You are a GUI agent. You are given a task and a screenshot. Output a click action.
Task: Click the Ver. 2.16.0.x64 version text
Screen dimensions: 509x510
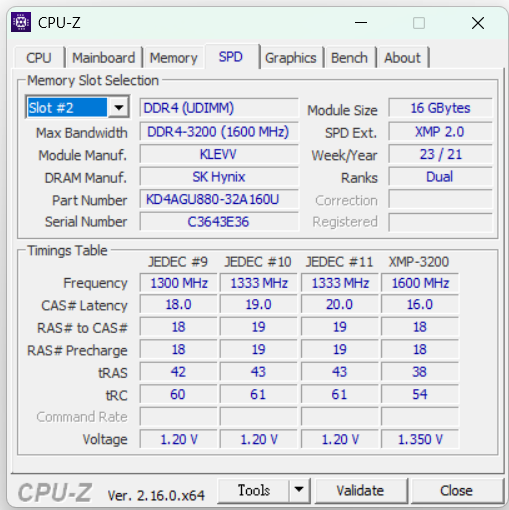(x=156, y=496)
